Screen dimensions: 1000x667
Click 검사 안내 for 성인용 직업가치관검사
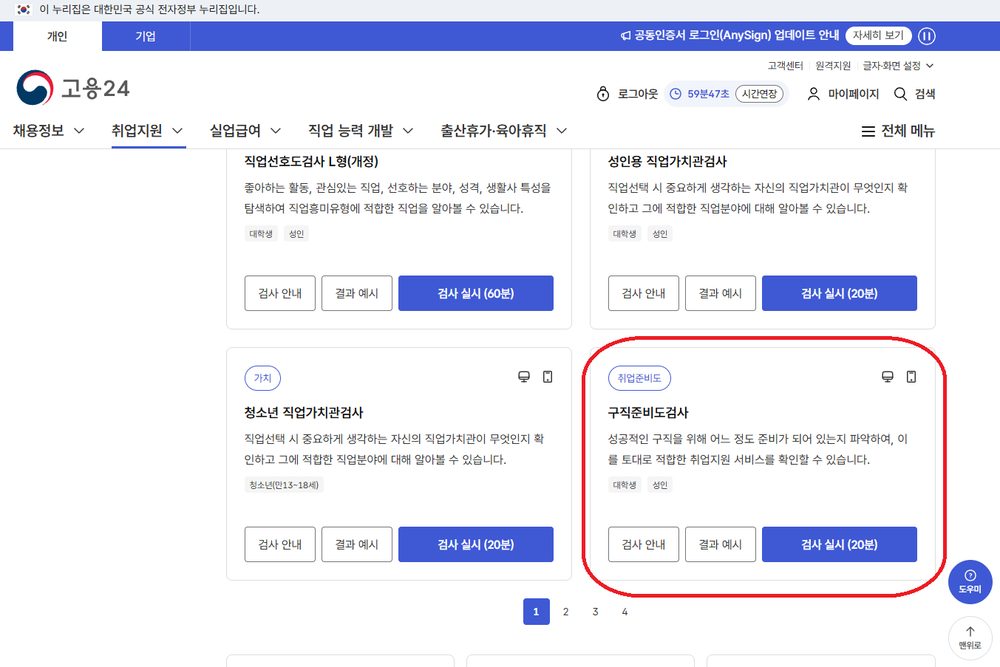tap(643, 293)
